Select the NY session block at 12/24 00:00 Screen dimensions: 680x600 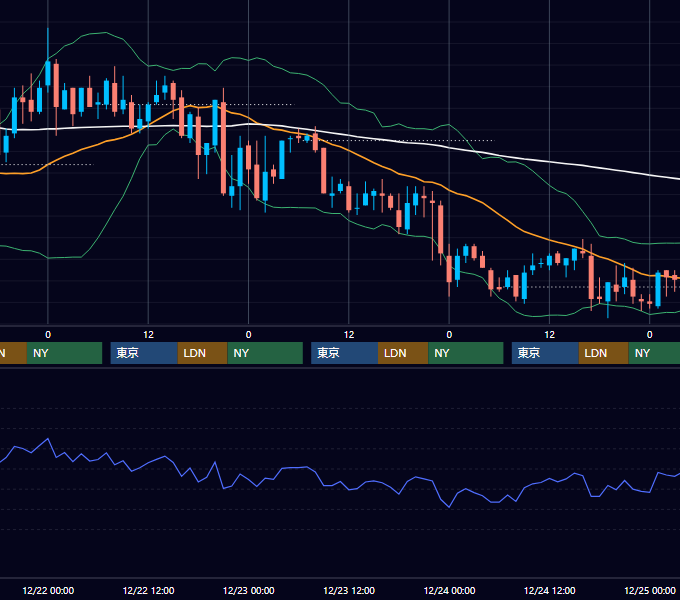click(466, 353)
